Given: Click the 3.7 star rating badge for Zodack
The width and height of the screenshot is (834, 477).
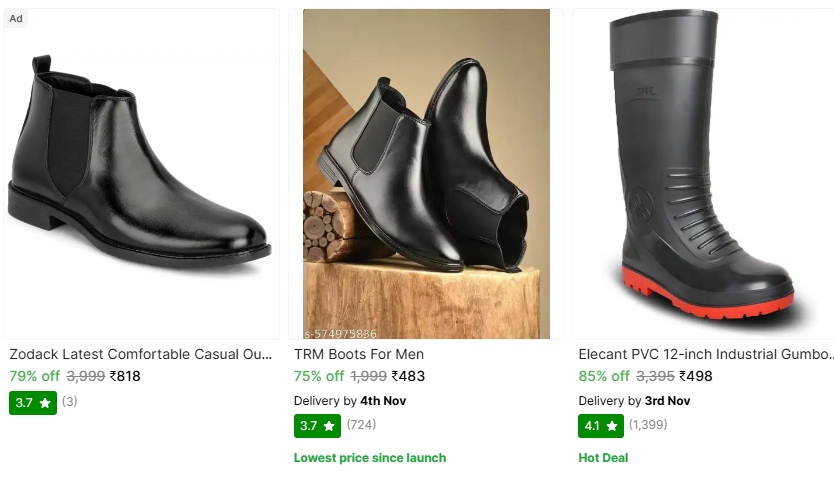Looking at the screenshot, I should tap(33, 403).
